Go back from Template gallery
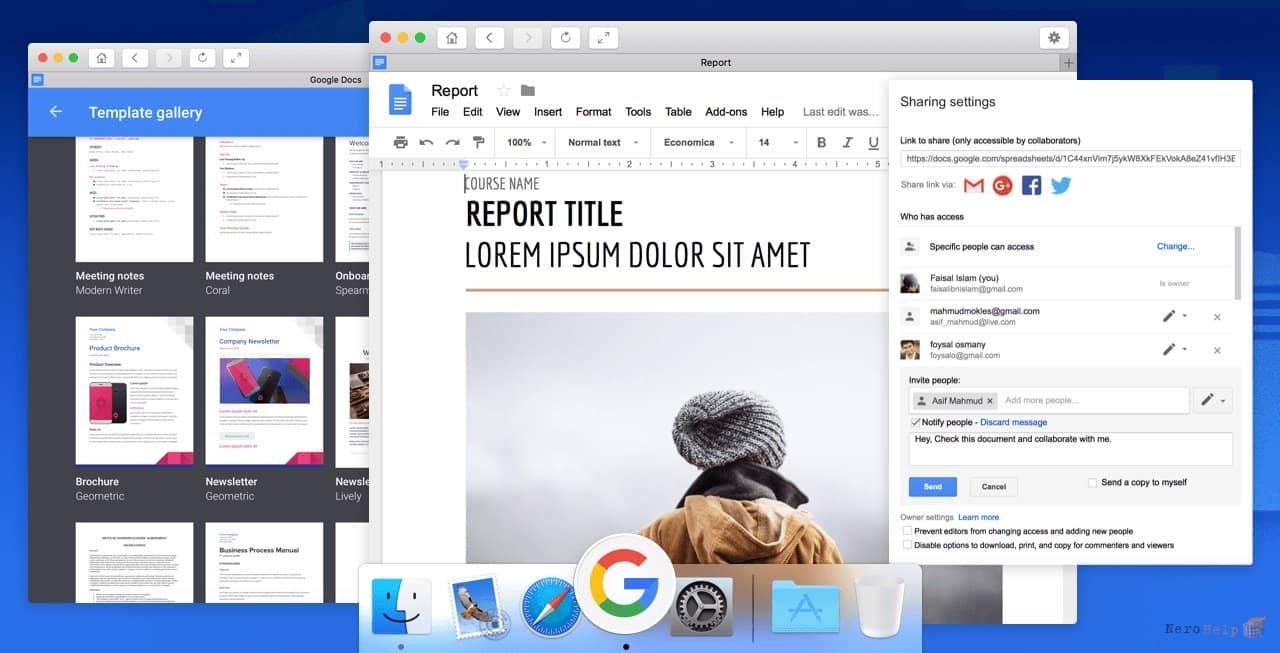This screenshot has width=1280, height=653. pyautogui.click(x=56, y=112)
